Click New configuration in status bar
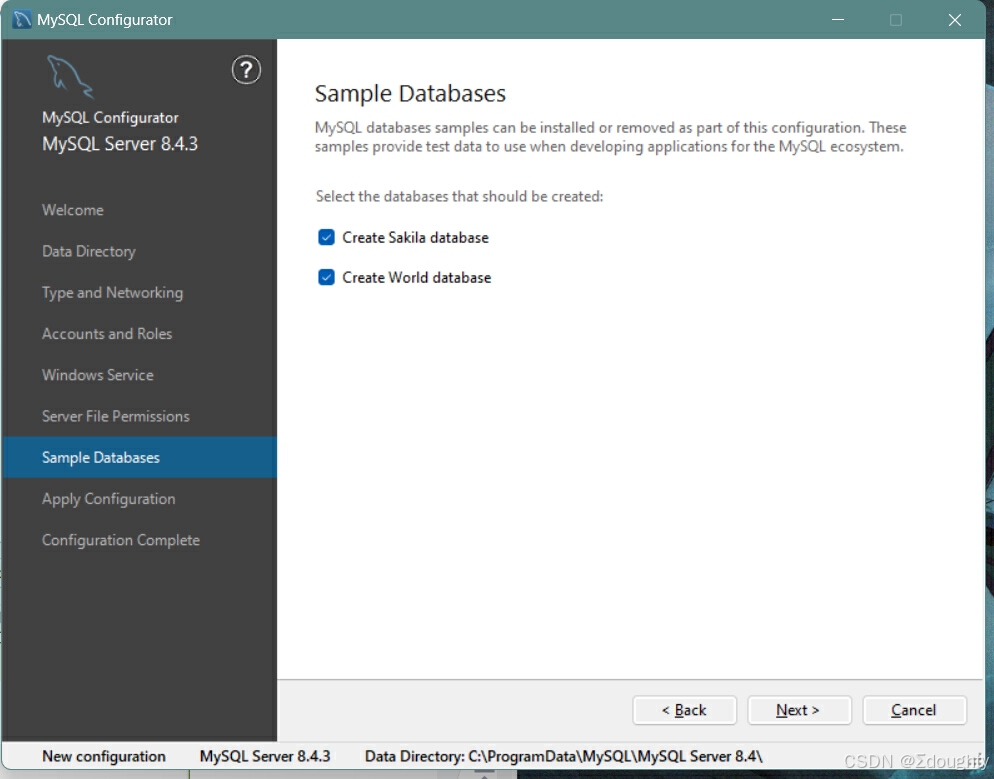Image resolution: width=994 pixels, height=779 pixels. pos(104,756)
